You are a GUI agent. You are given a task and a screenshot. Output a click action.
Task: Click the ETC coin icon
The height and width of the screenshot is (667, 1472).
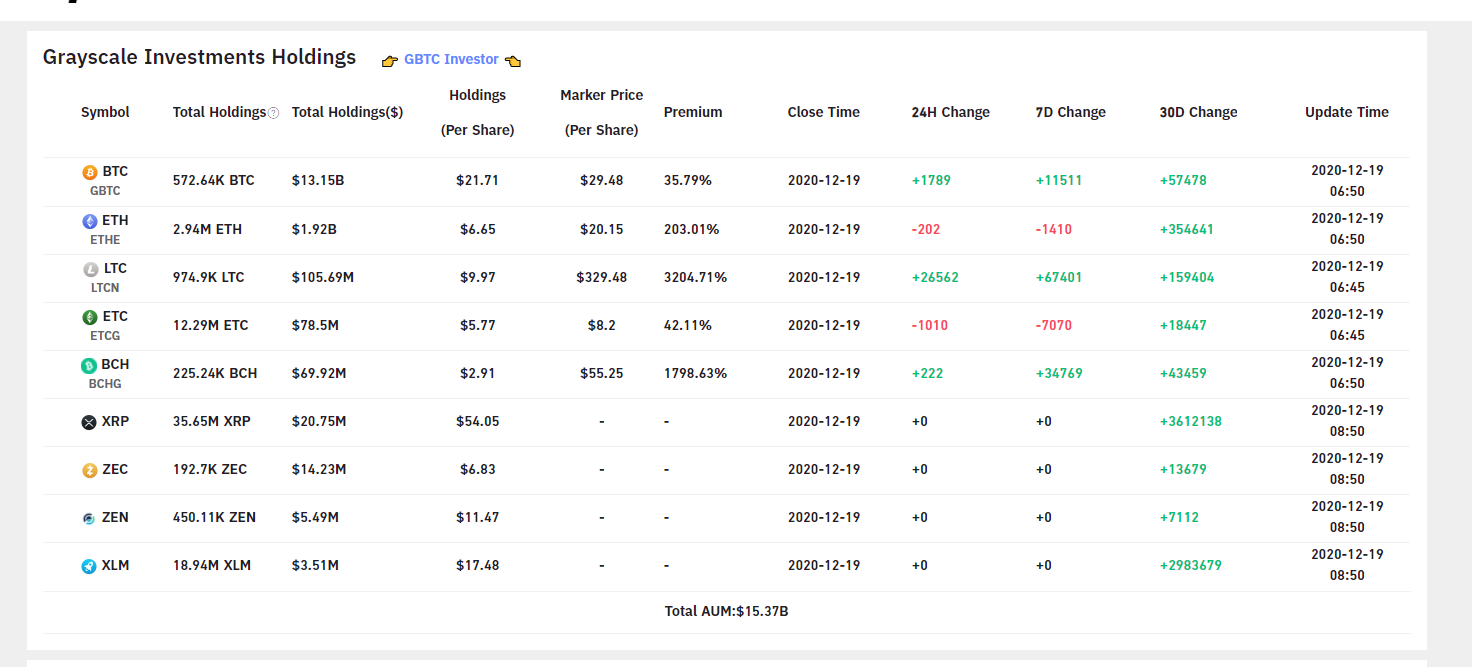(x=90, y=317)
